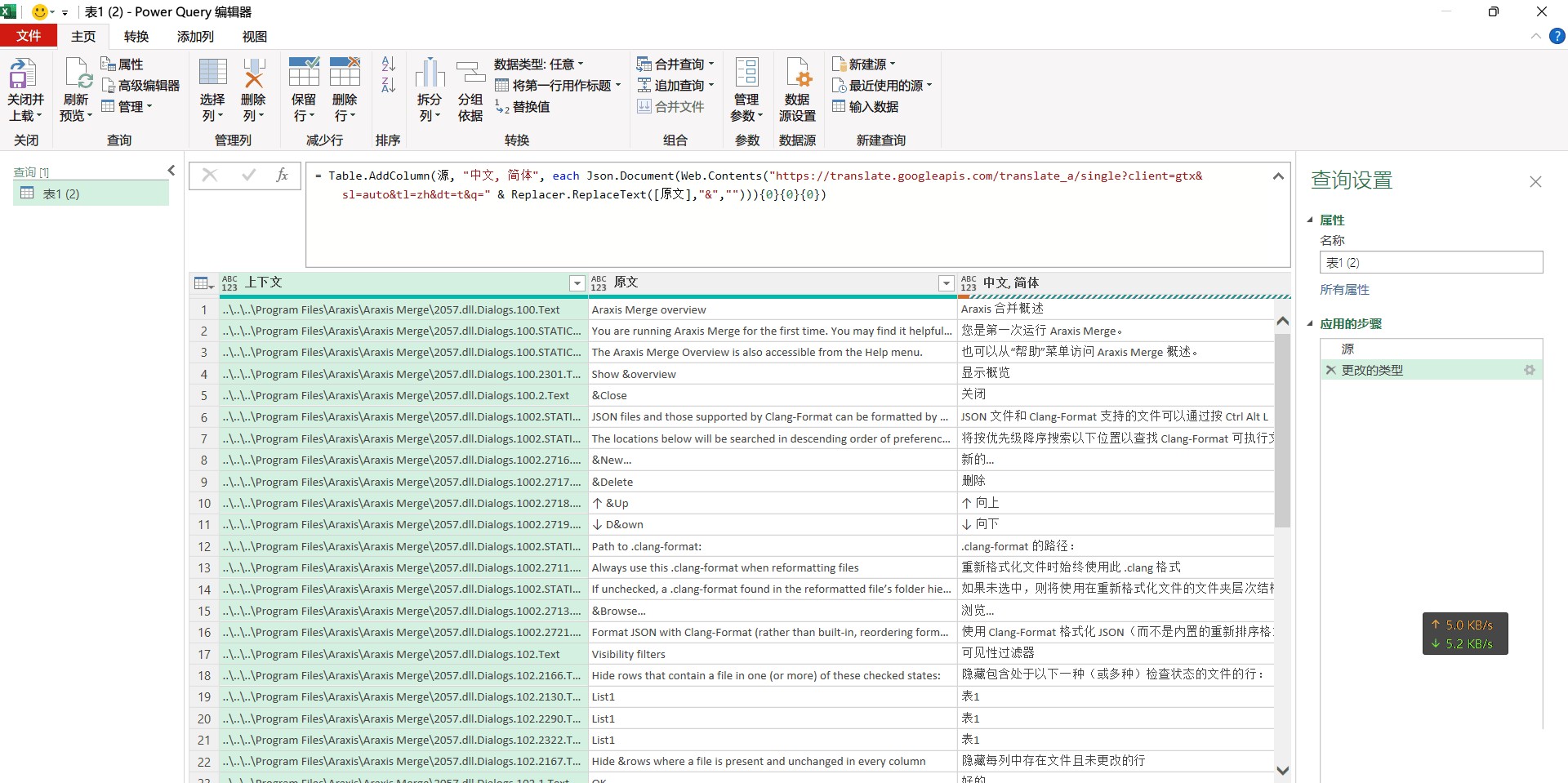
Task: Collapse the formula bar with up chevron
Action: [x=1278, y=176]
